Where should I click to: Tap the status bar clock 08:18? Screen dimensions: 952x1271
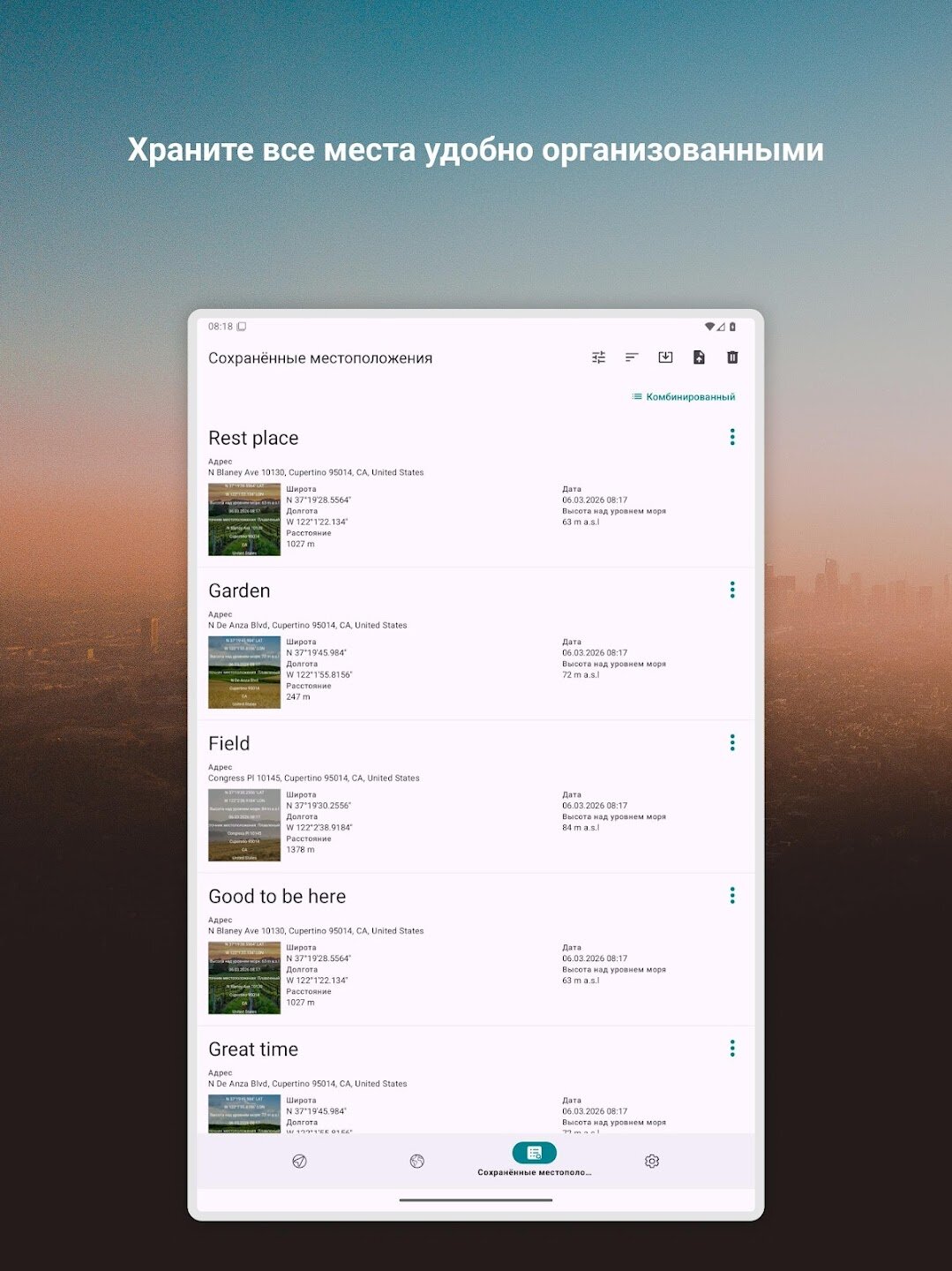pos(221,327)
